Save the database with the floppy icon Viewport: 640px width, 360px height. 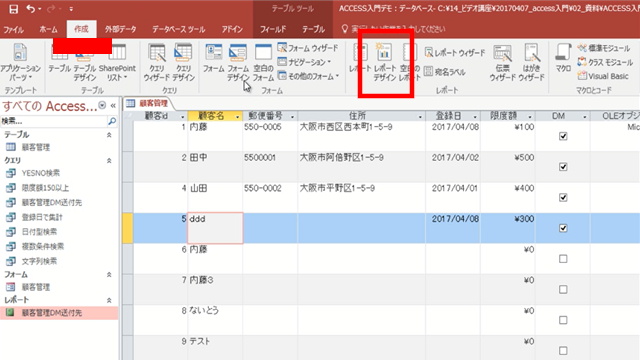click(13, 9)
